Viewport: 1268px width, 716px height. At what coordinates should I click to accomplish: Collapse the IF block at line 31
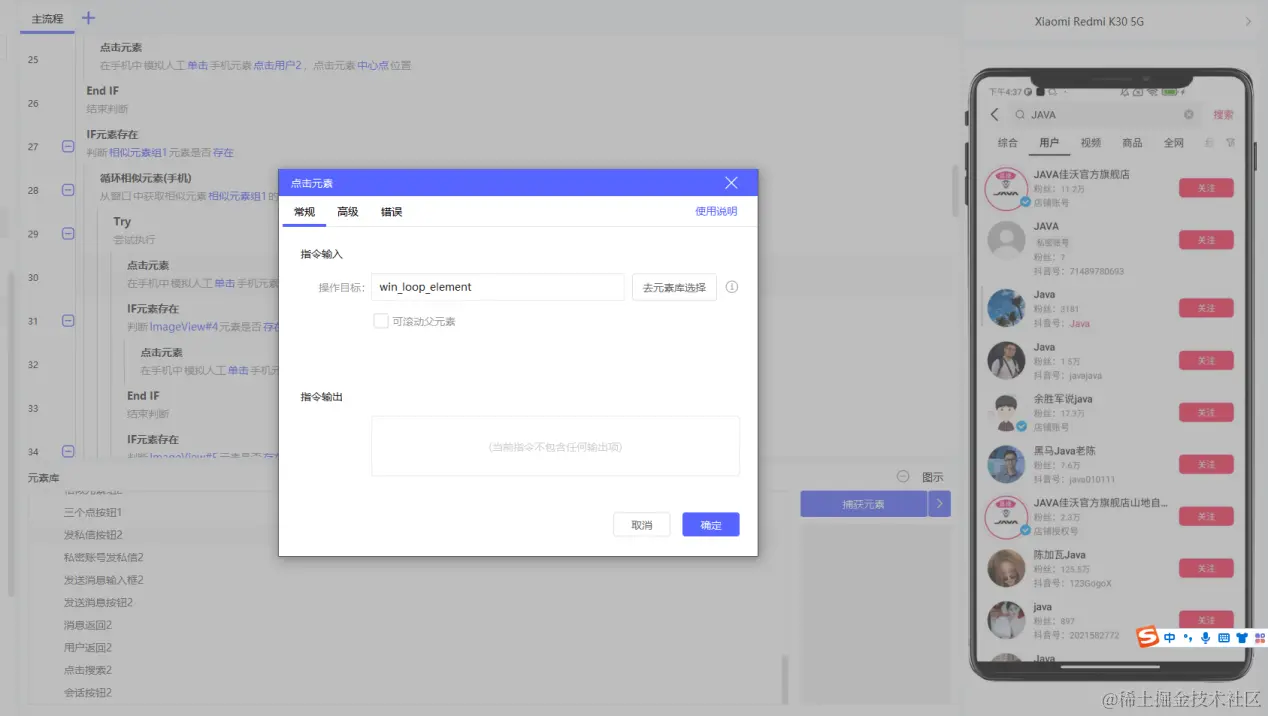pos(68,321)
